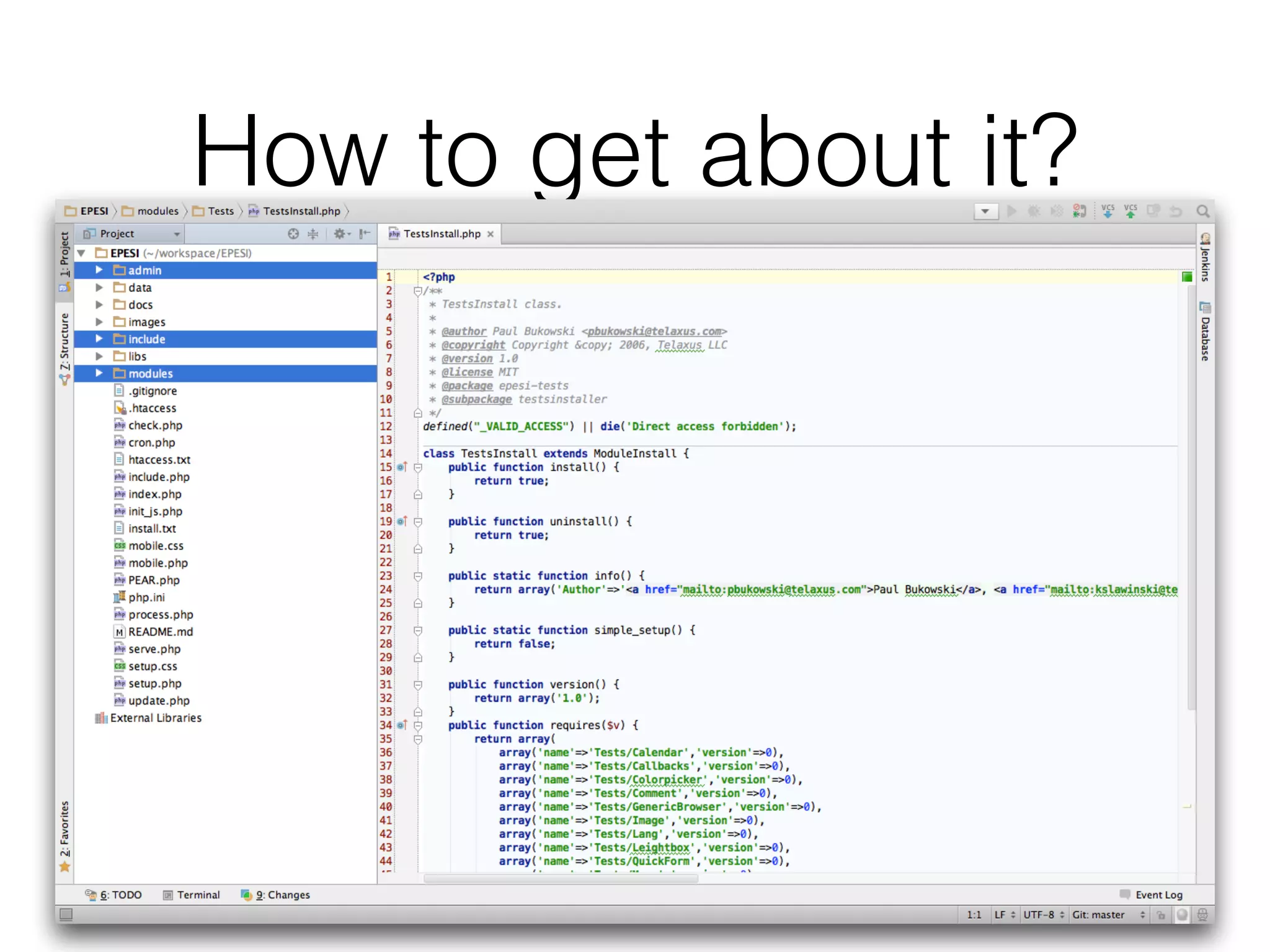Toggle the read-only lock icon in status bar
Screen dimensions: 1270x952
pyautogui.click(x=1161, y=915)
